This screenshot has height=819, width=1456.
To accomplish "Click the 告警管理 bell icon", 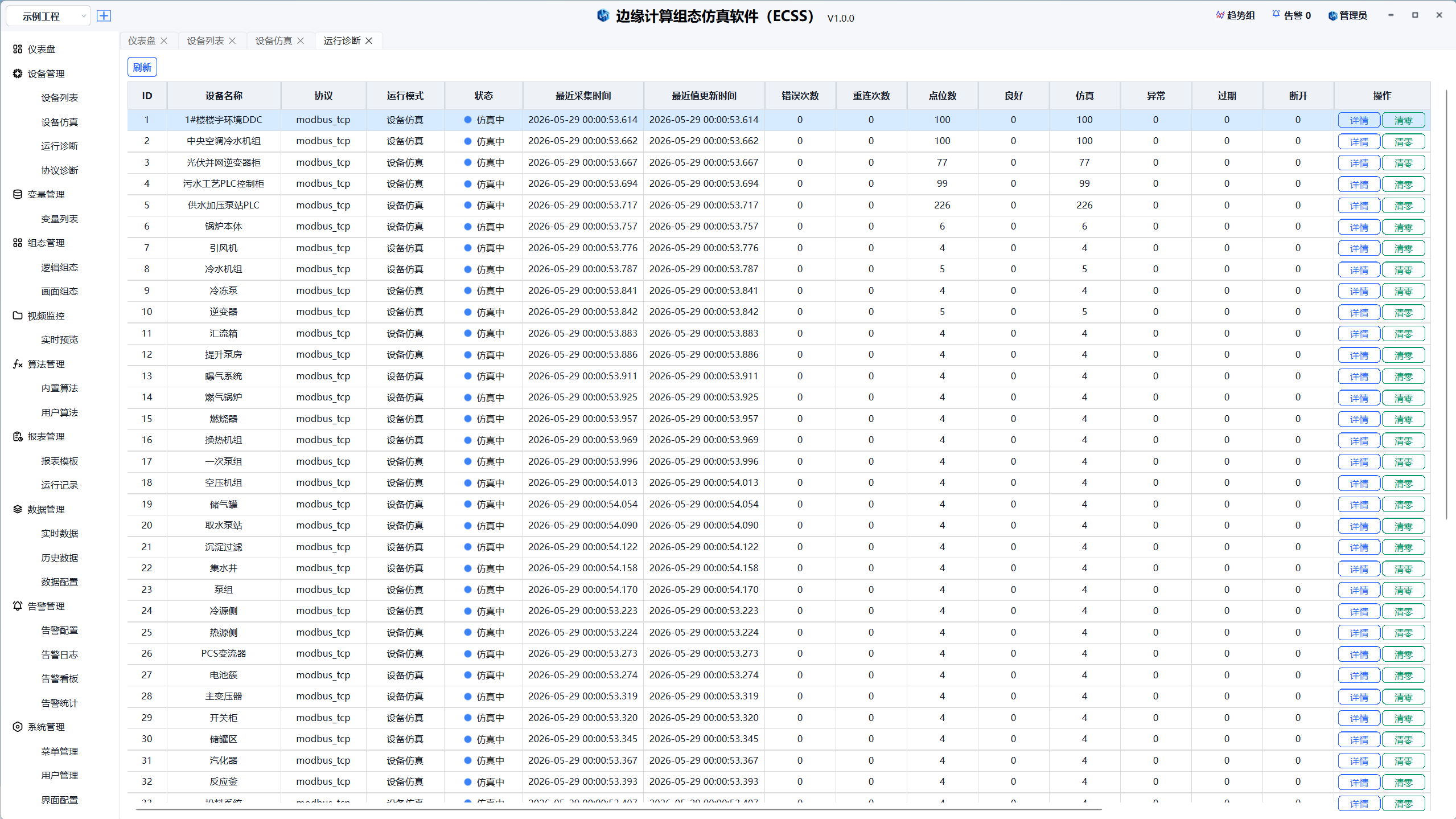I will pyautogui.click(x=18, y=606).
